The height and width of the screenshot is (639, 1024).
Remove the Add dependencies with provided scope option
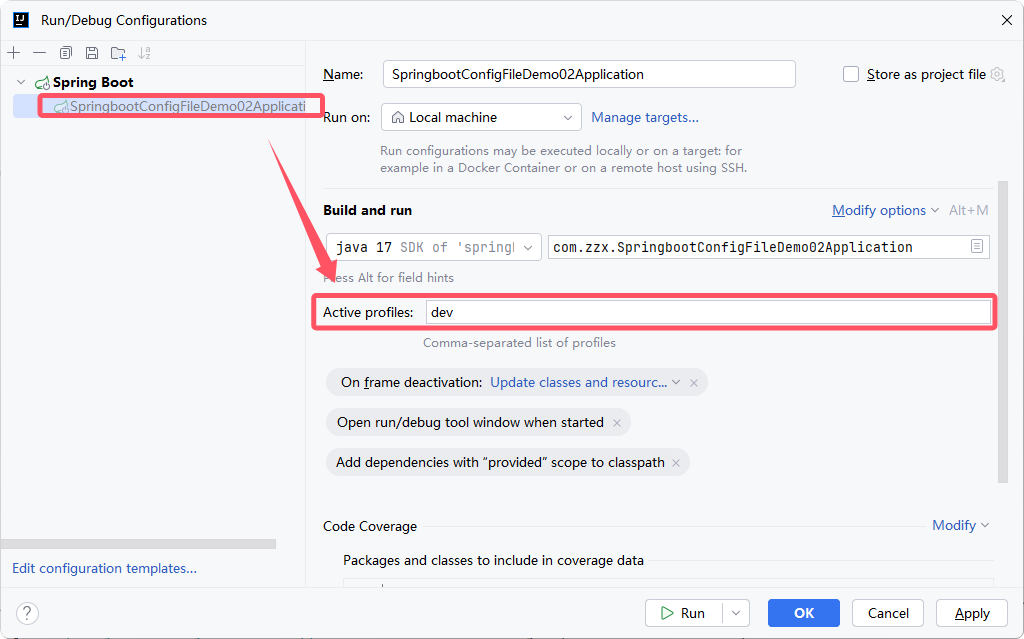(x=676, y=463)
